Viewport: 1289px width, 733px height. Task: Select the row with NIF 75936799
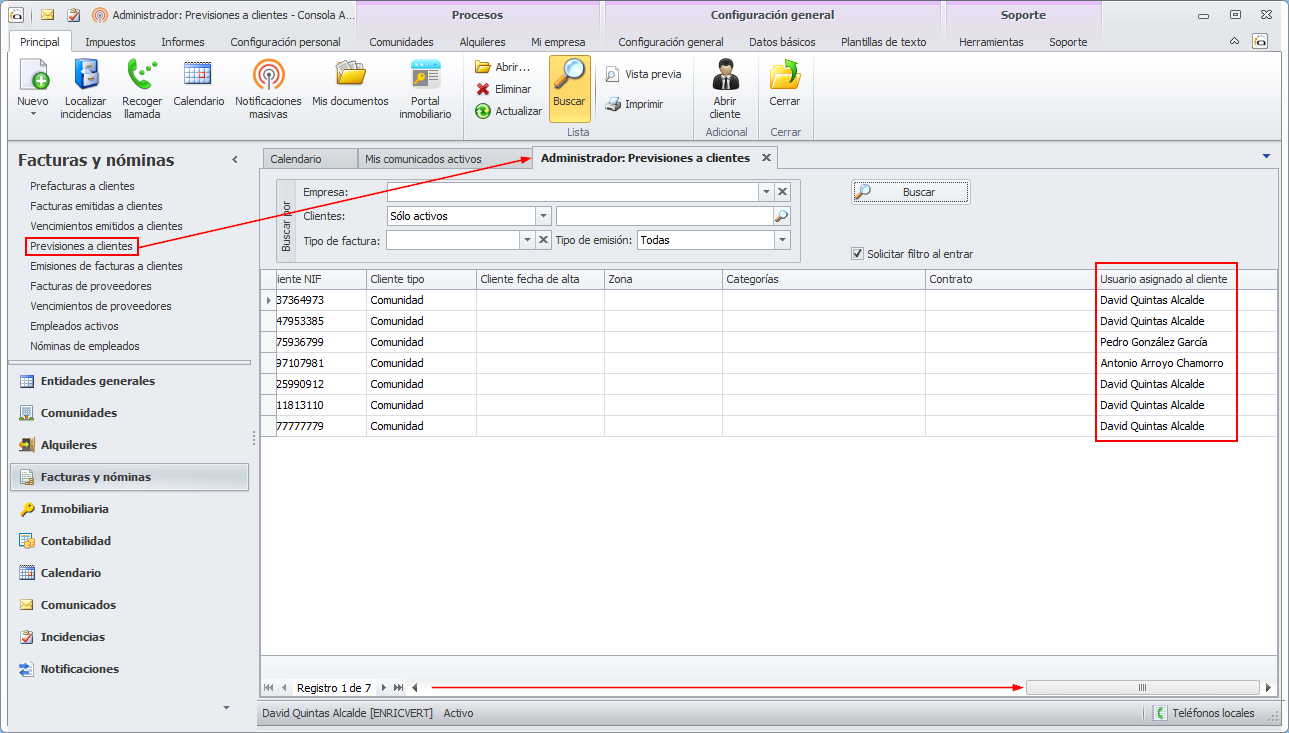tap(768, 342)
